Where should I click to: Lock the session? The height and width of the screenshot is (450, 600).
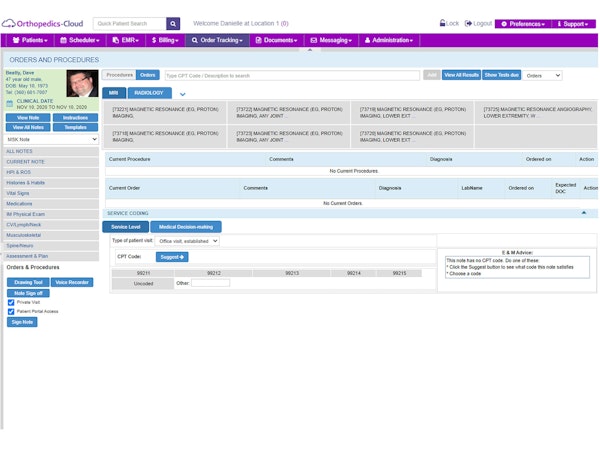449,23
